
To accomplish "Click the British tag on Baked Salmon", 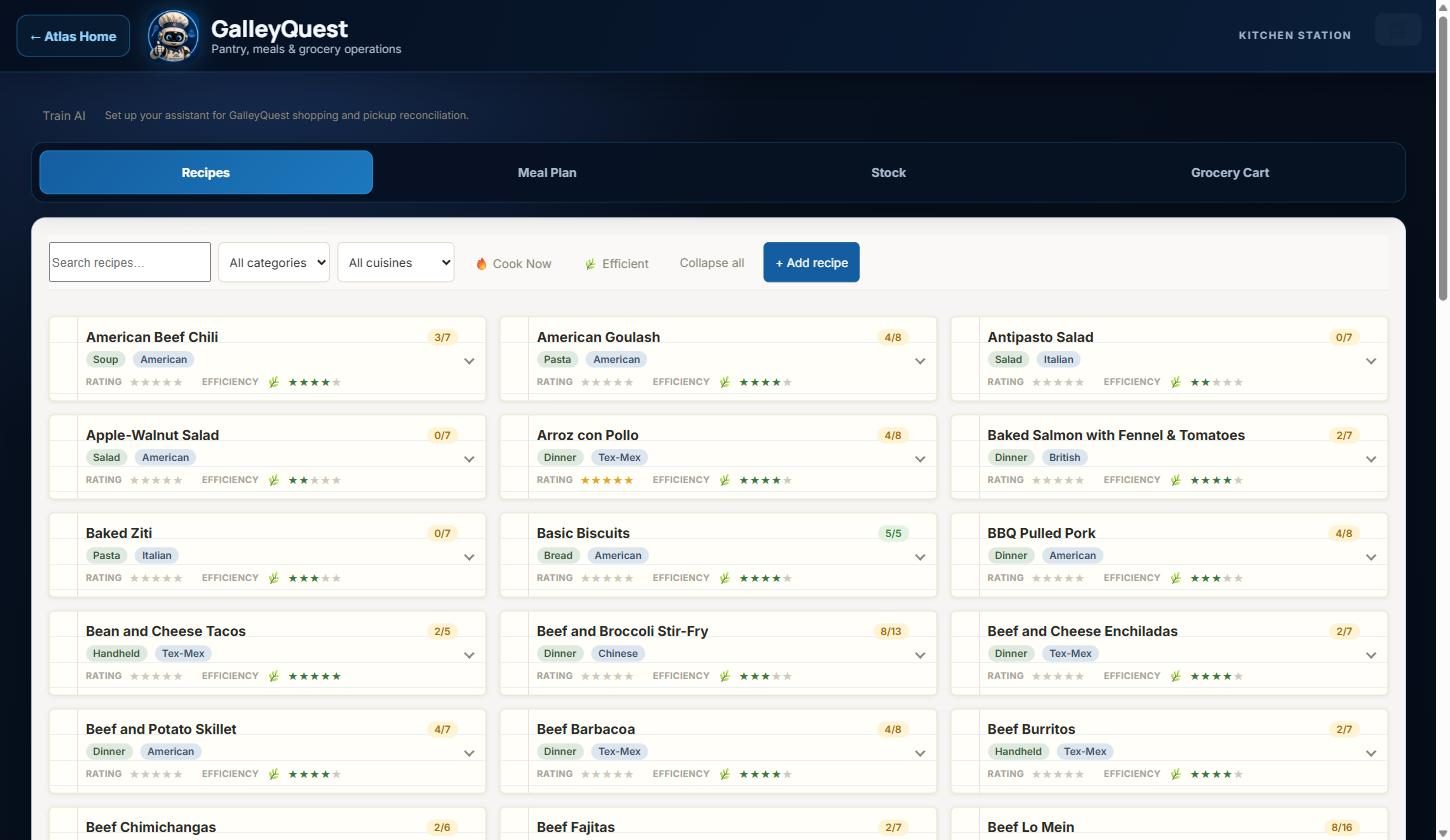I will [x=1064, y=457].
